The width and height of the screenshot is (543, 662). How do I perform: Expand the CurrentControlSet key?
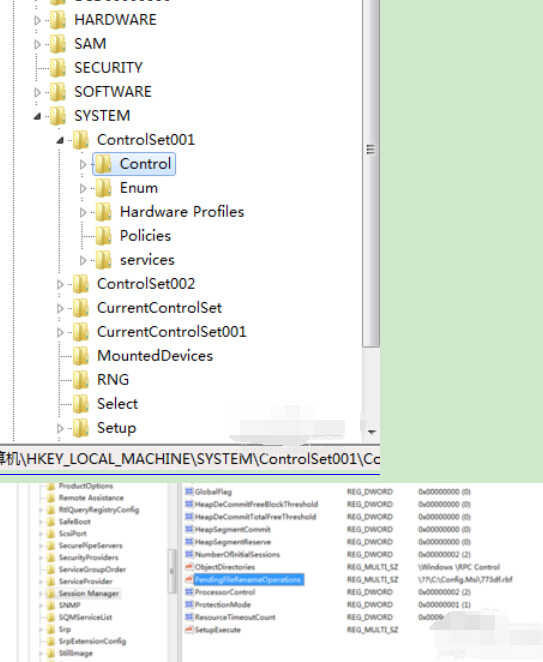[x=60, y=309]
